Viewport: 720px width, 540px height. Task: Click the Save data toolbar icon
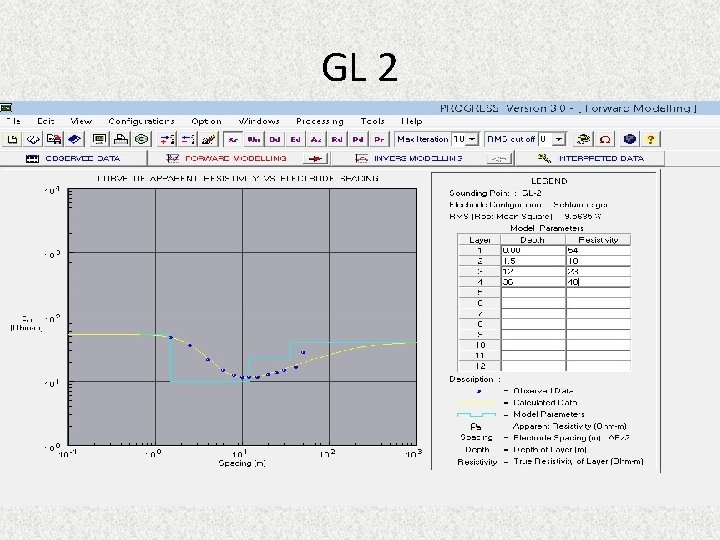point(54,139)
